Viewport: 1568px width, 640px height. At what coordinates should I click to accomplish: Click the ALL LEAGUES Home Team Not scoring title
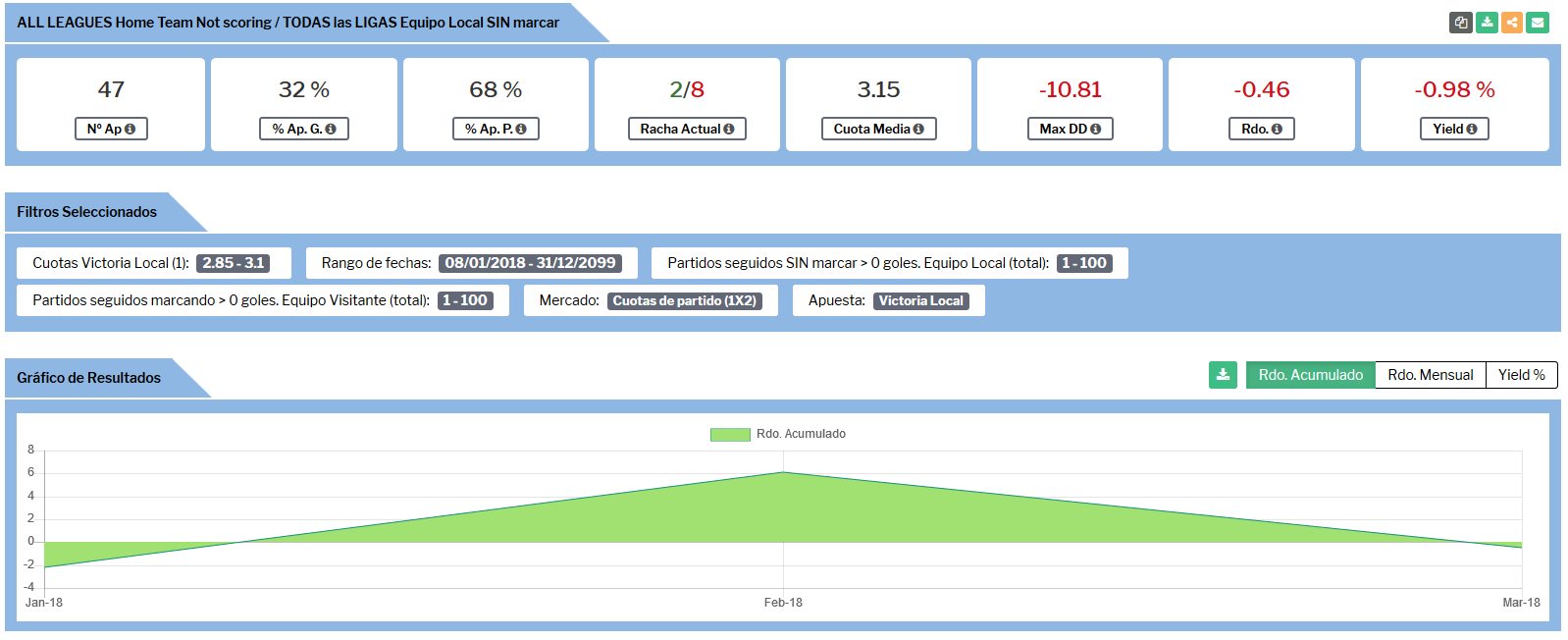coord(287,23)
